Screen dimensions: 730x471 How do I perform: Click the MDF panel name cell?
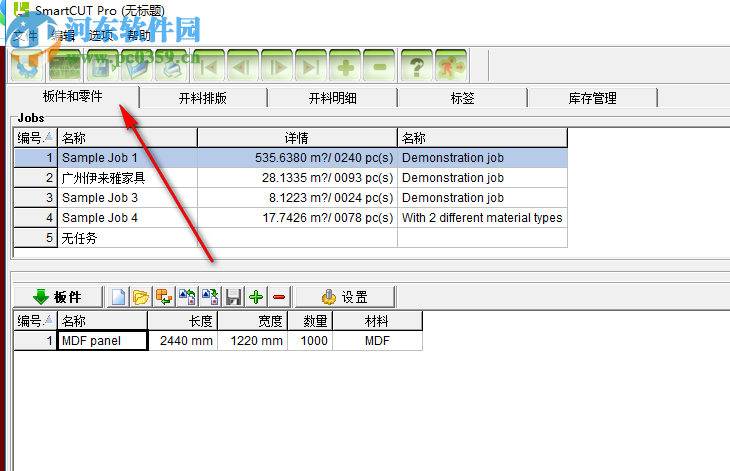(x=102, y=341)
